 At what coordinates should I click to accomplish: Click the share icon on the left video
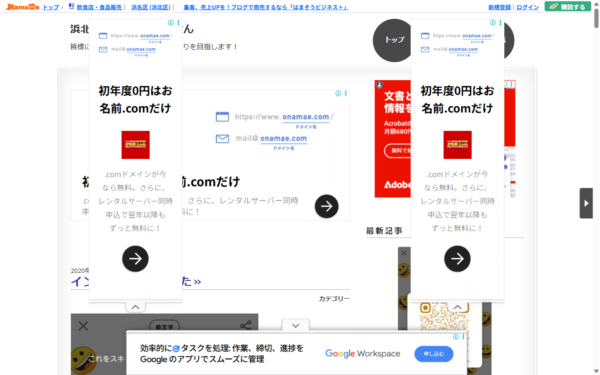click(x=246, y=326)
